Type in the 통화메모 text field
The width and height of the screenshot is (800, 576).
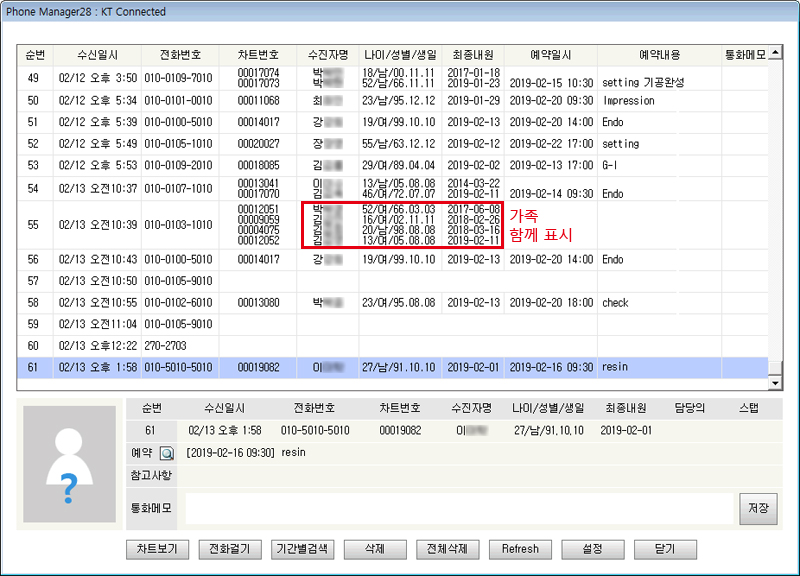coord(458,508)
